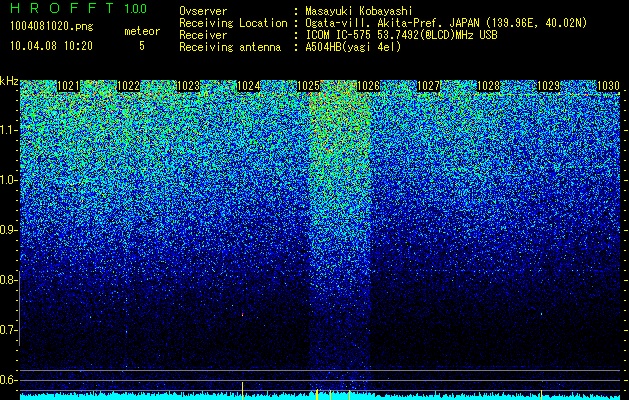Select the A504HB(yagi 4el) antenna value
This screenshot has height=400, width=629.
point(353,47)
